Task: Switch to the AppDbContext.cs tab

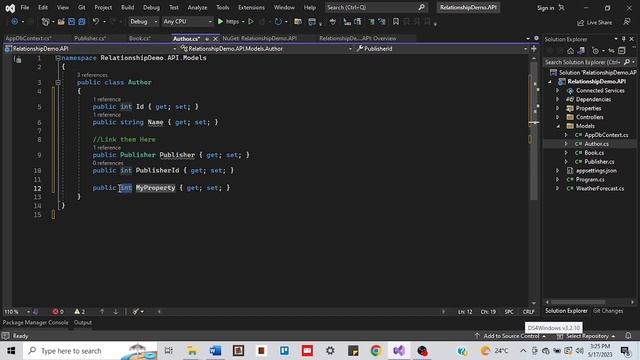Action: [x=28, y=38]
